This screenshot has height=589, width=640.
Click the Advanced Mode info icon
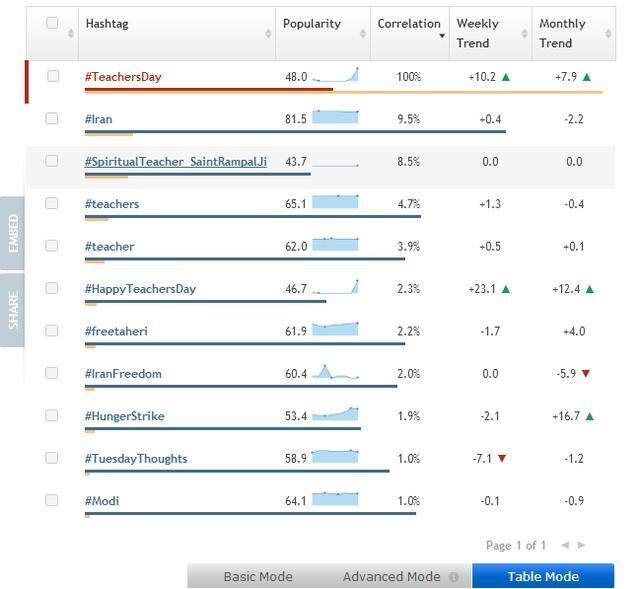453,577
